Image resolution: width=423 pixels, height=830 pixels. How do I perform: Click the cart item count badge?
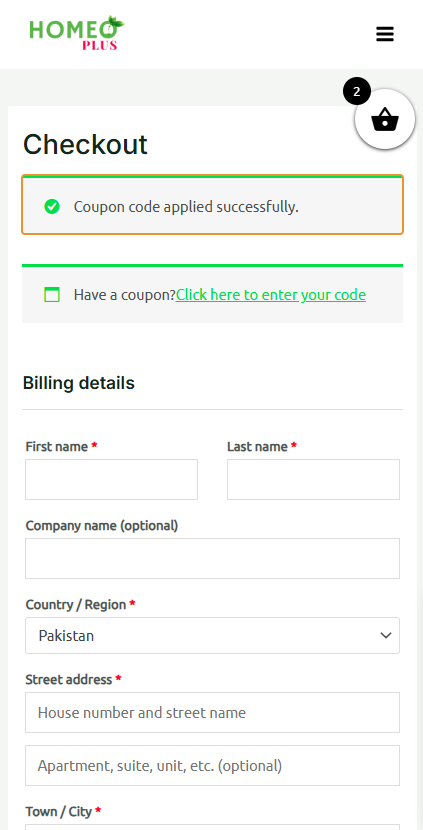[x=357, y=92]
